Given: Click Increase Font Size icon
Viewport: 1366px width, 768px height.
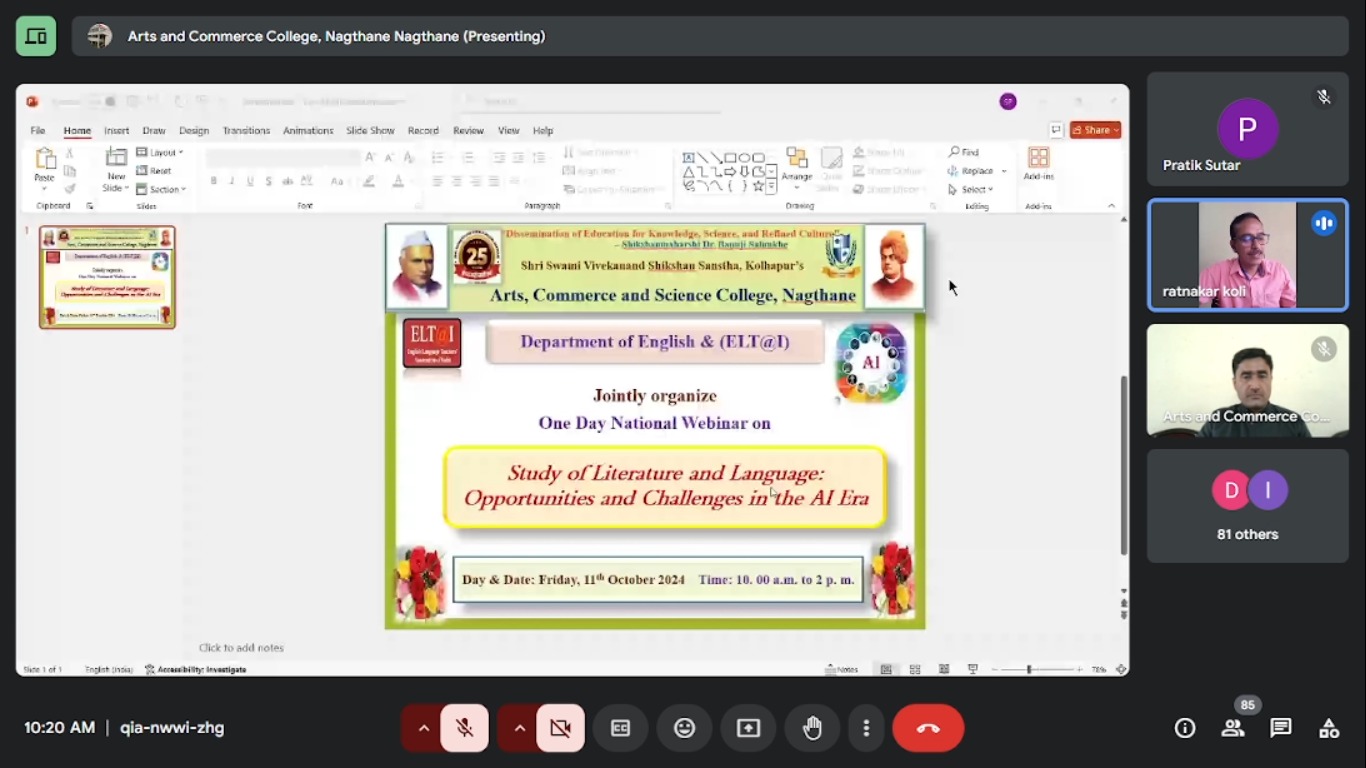Looking at the screenshot, I should (x=370, y=157).
